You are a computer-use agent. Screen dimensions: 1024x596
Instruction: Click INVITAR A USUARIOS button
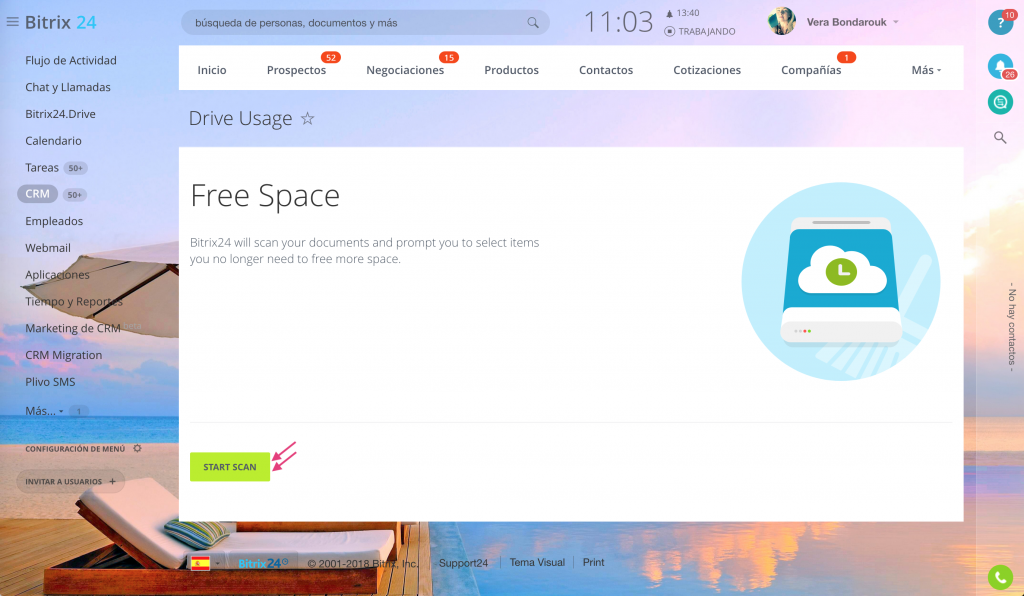[x=71, y=482]
